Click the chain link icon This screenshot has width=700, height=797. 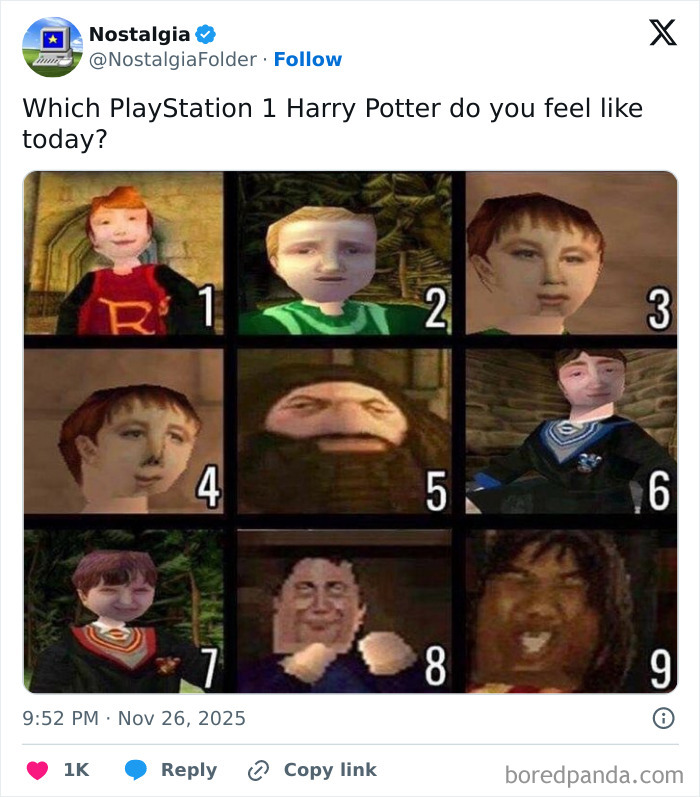click(x=258, y=770)
